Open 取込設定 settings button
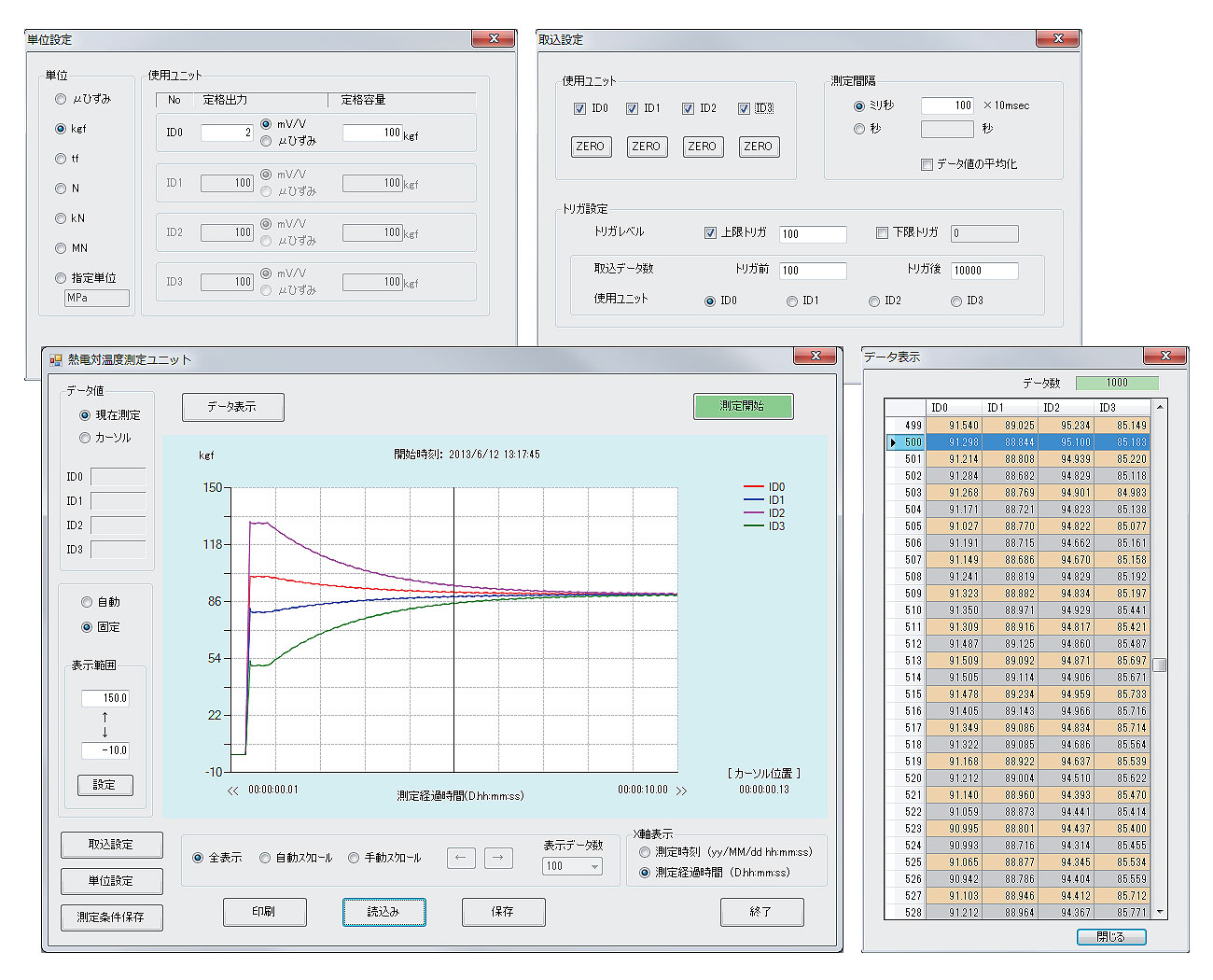The width and height of the screenshot is (1213, 980). pyautogui.click(x=111, y=845)
